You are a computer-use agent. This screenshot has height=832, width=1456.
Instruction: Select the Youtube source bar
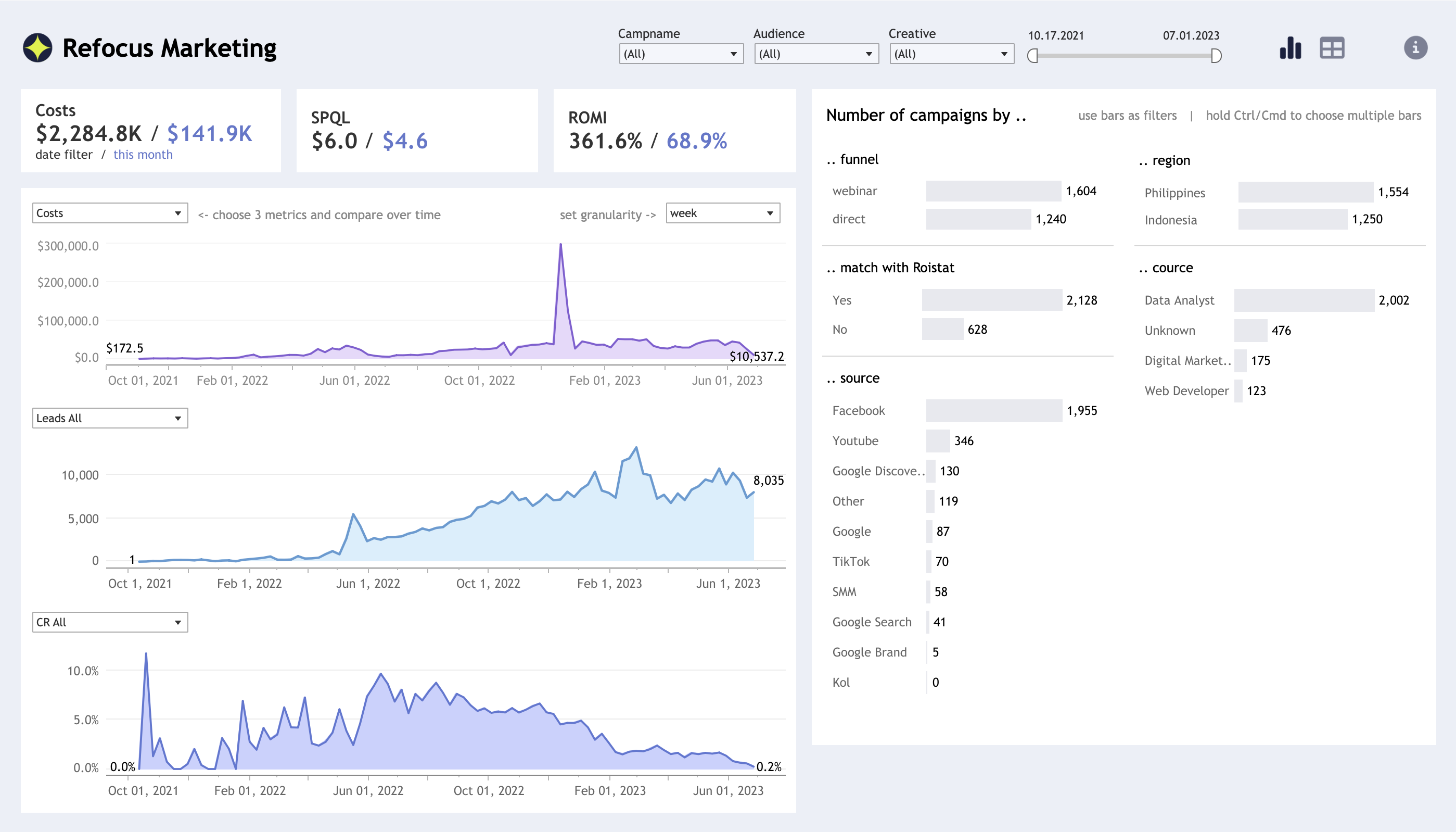[x=938, y=441]
